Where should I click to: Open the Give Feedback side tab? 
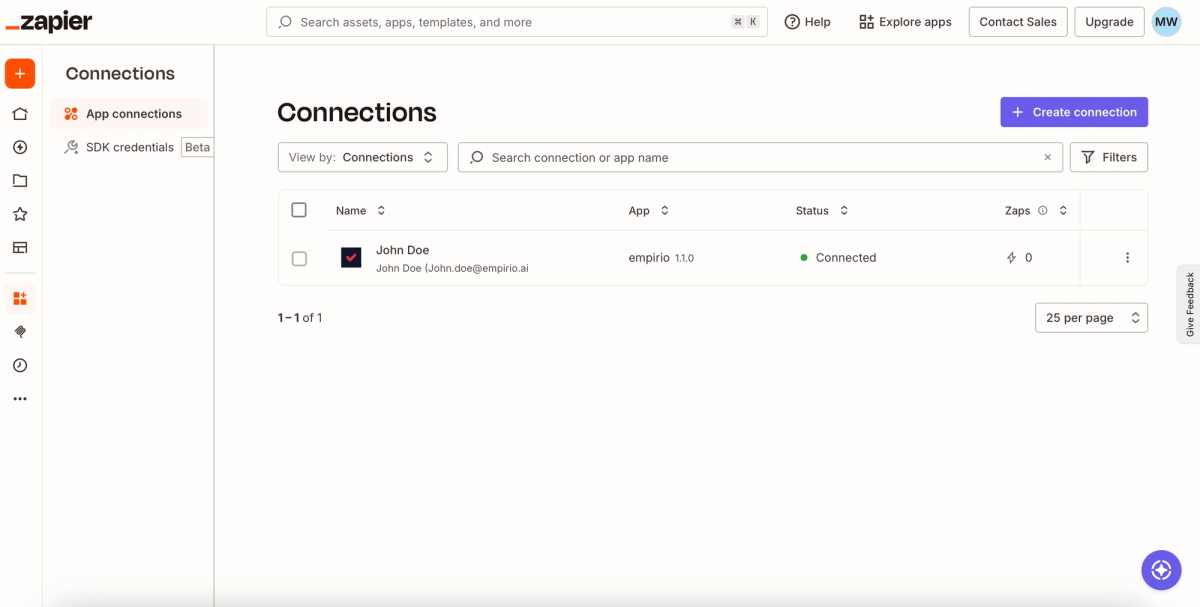[x=1189, y=304]
